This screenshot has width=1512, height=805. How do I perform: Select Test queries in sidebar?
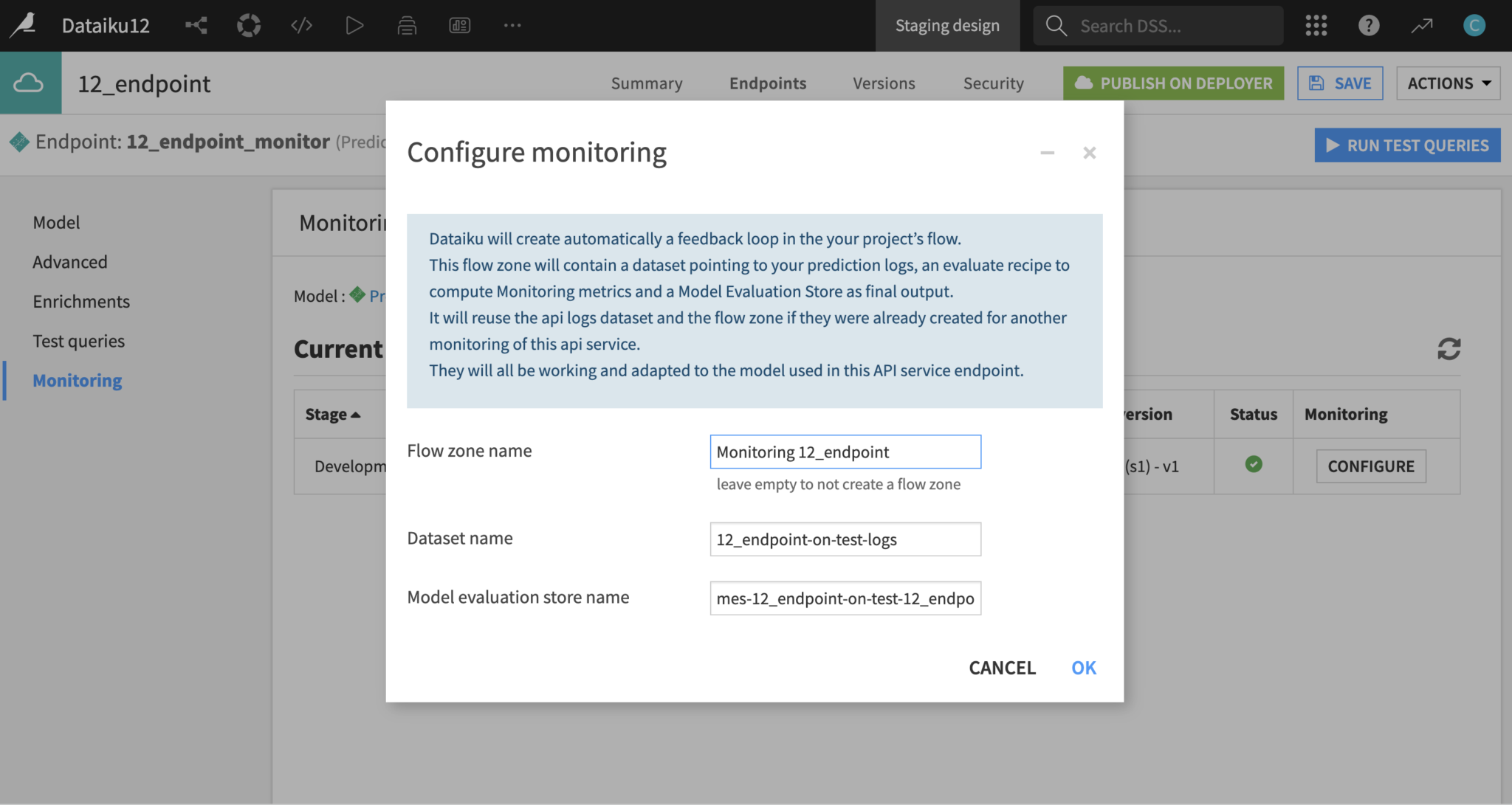[78, 341]
